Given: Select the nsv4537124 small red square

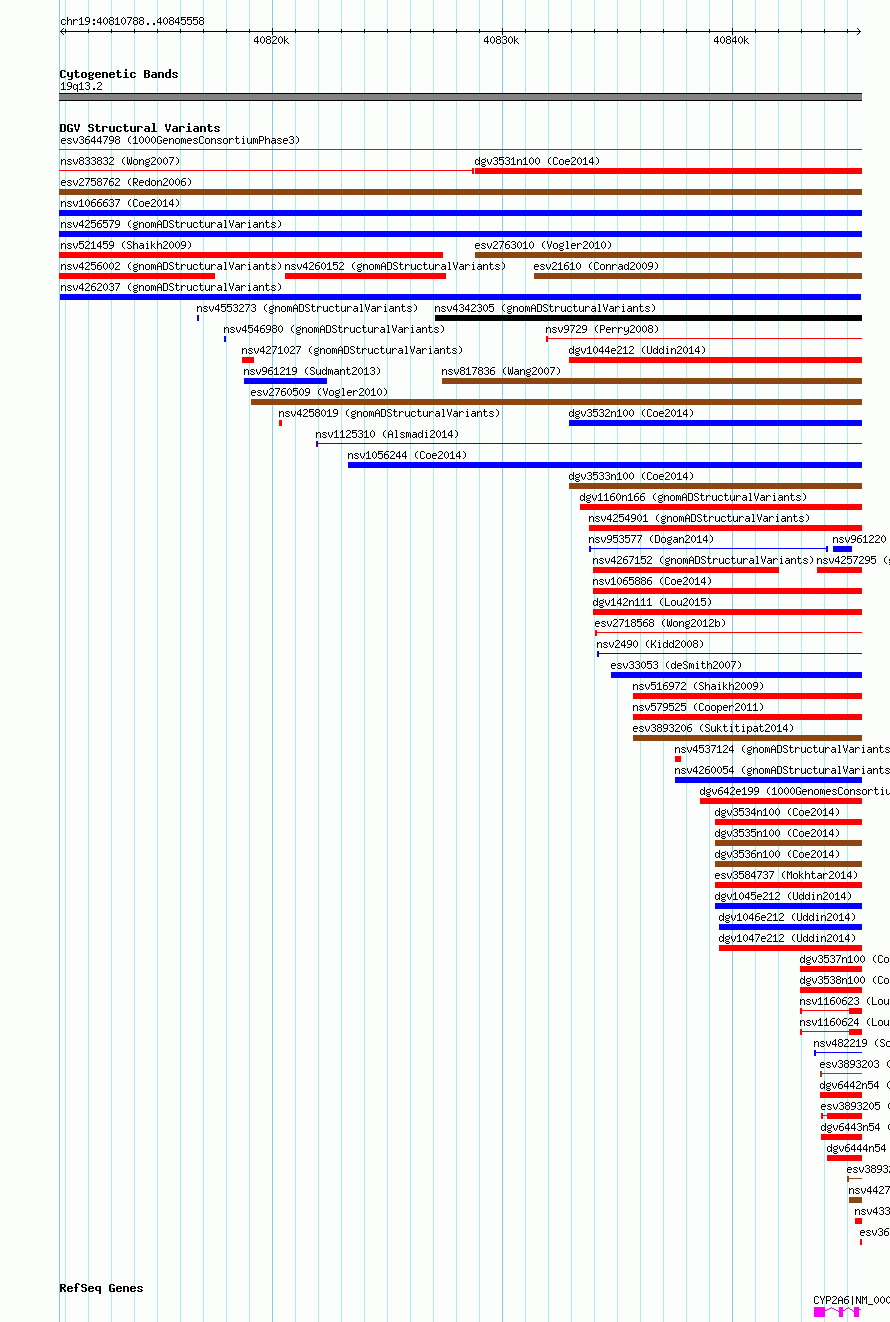Looking at the screenshot, I should click(678, 759).
